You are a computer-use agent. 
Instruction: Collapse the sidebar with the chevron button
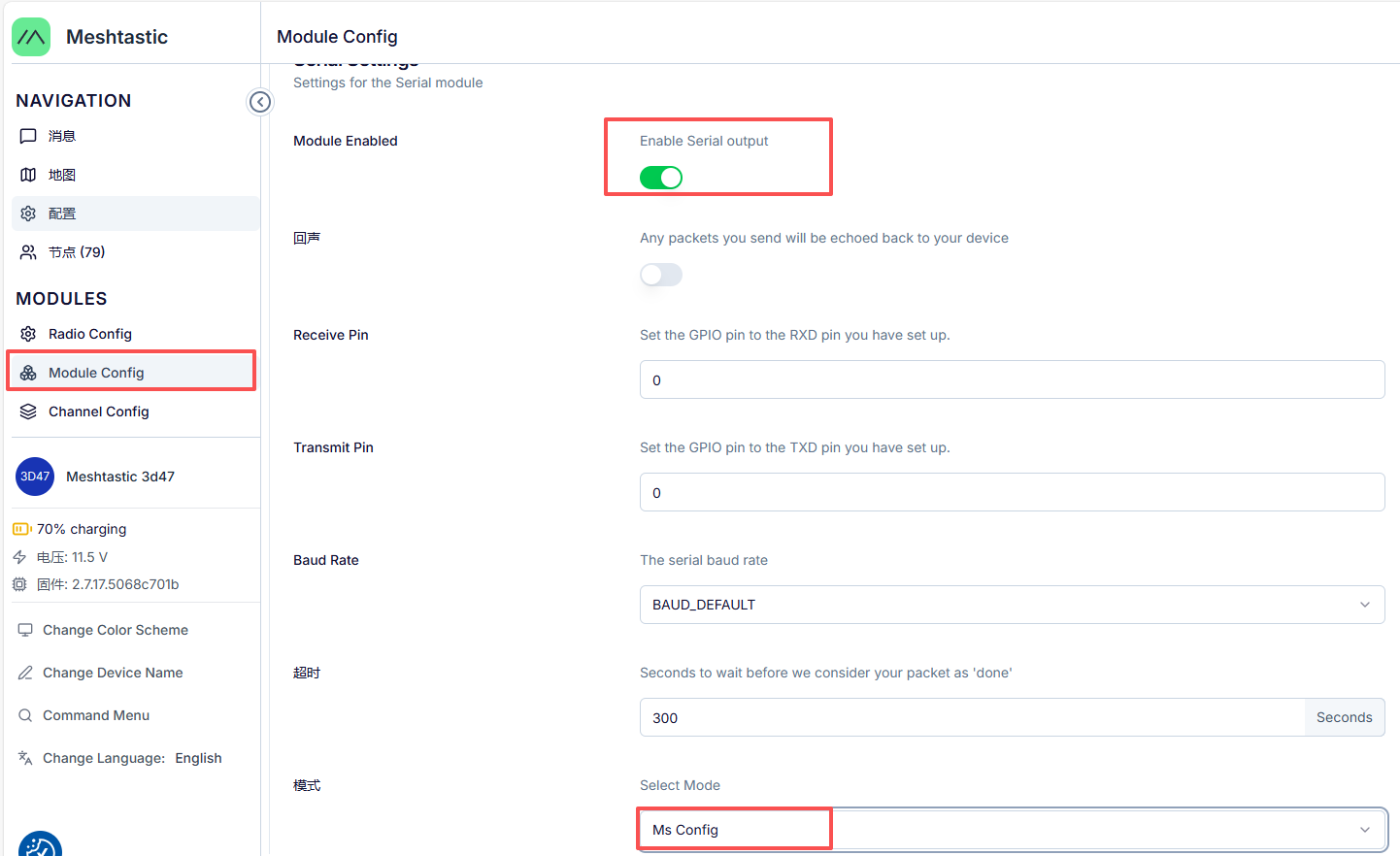click(x=260, y=102)
